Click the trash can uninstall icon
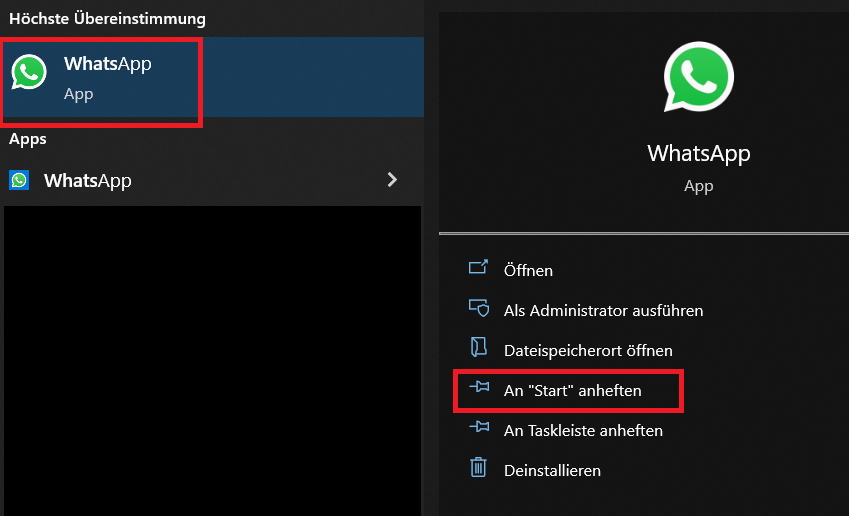 [478, 467]
